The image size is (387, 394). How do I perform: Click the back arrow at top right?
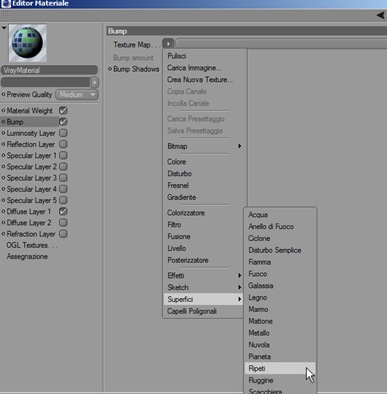tap(380, 15)
